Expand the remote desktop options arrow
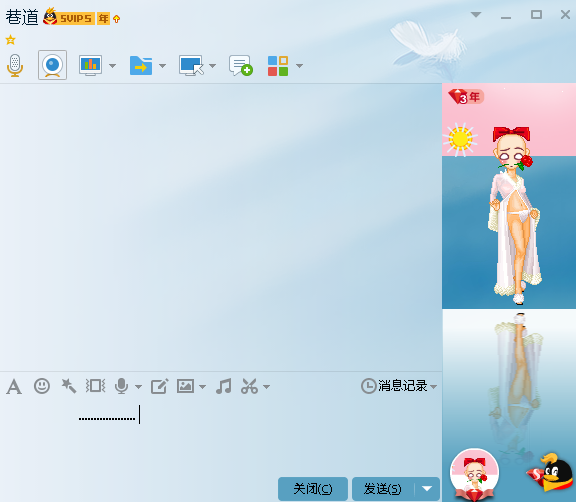 (x=212, y=66)
